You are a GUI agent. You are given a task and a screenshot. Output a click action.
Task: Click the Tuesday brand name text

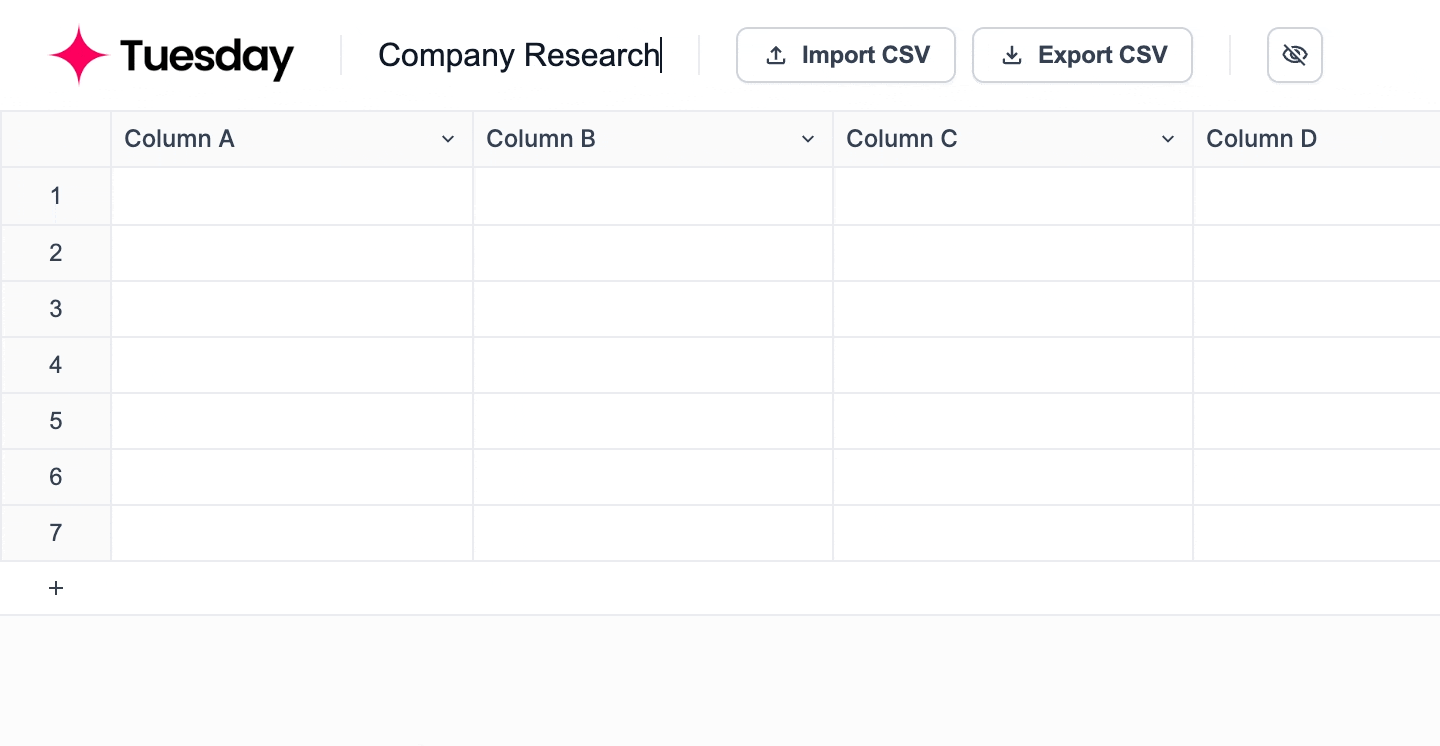click(207, 56)
